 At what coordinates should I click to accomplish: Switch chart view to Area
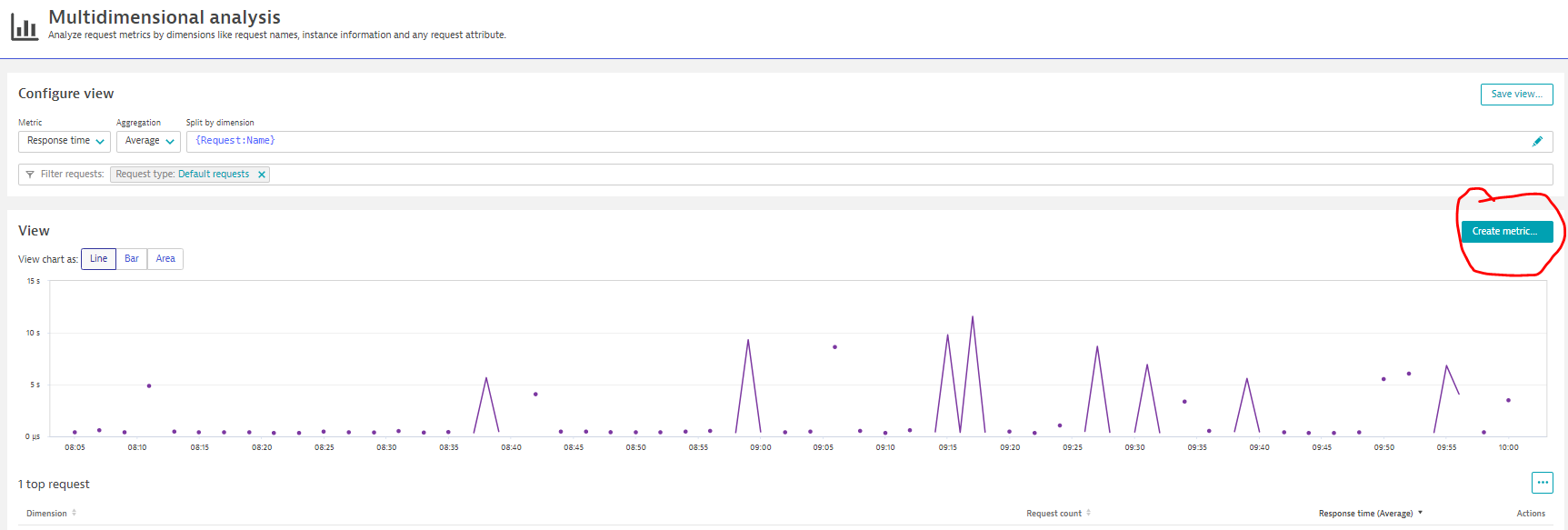[x=165, y=259]
